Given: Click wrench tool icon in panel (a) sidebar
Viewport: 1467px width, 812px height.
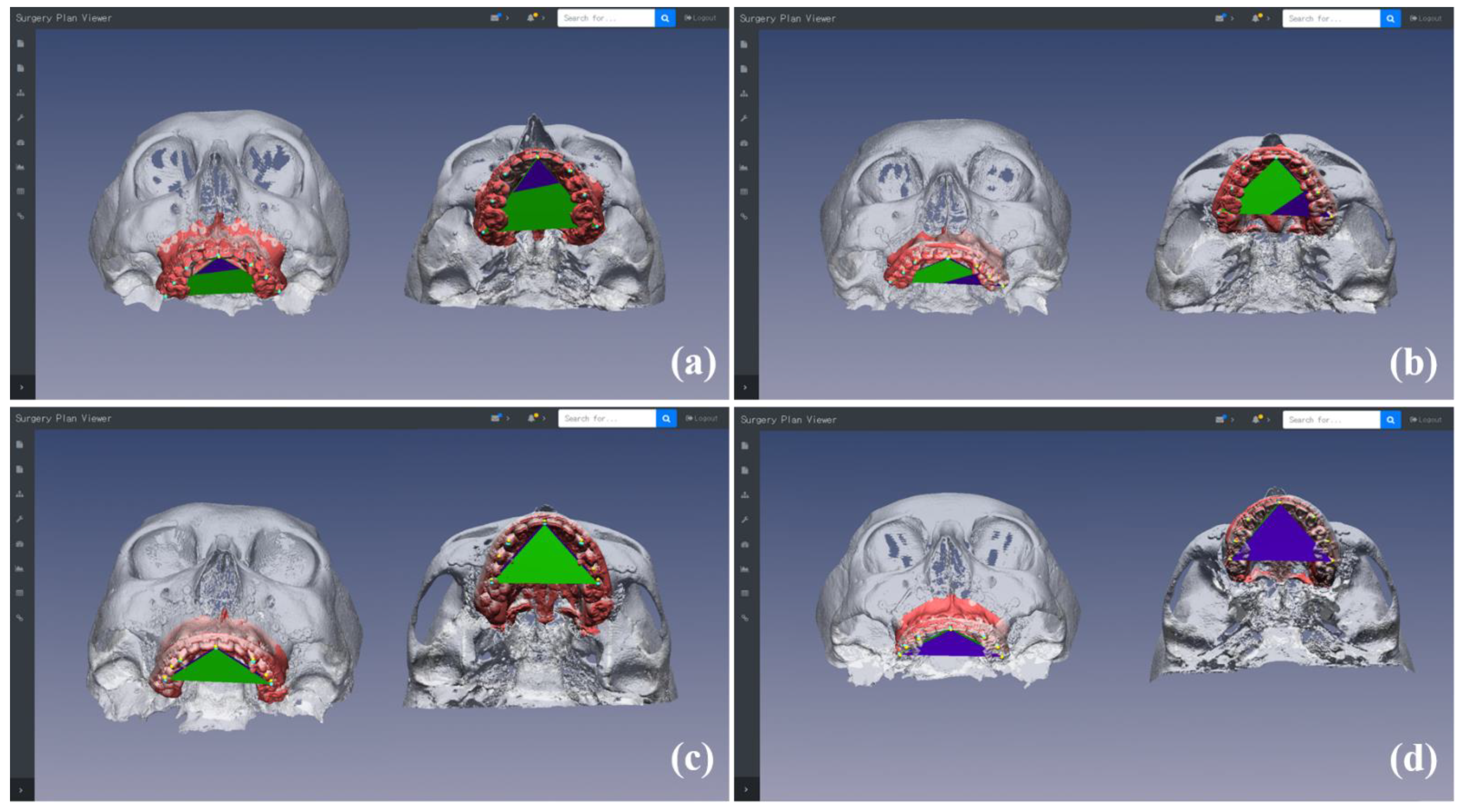Looking at the screenshot, I should click(20, 118).
